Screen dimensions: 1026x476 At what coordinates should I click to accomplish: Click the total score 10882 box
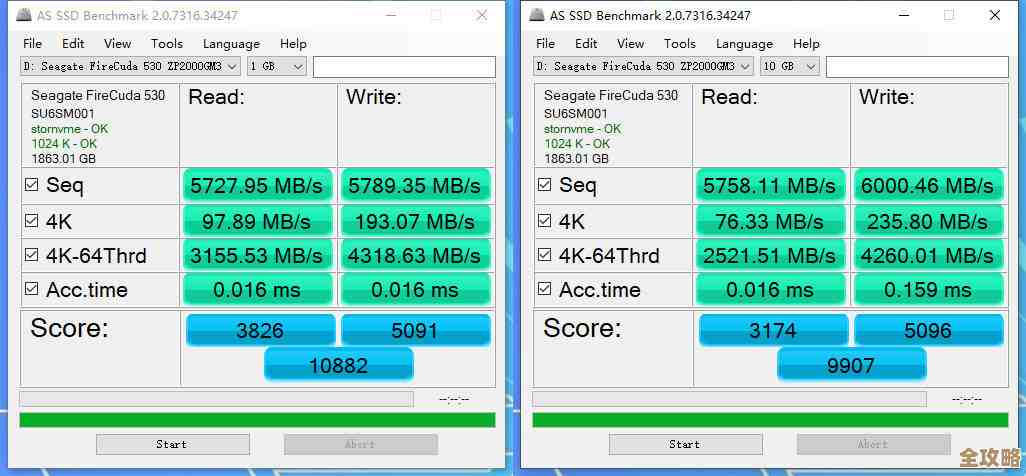(338, 365)
